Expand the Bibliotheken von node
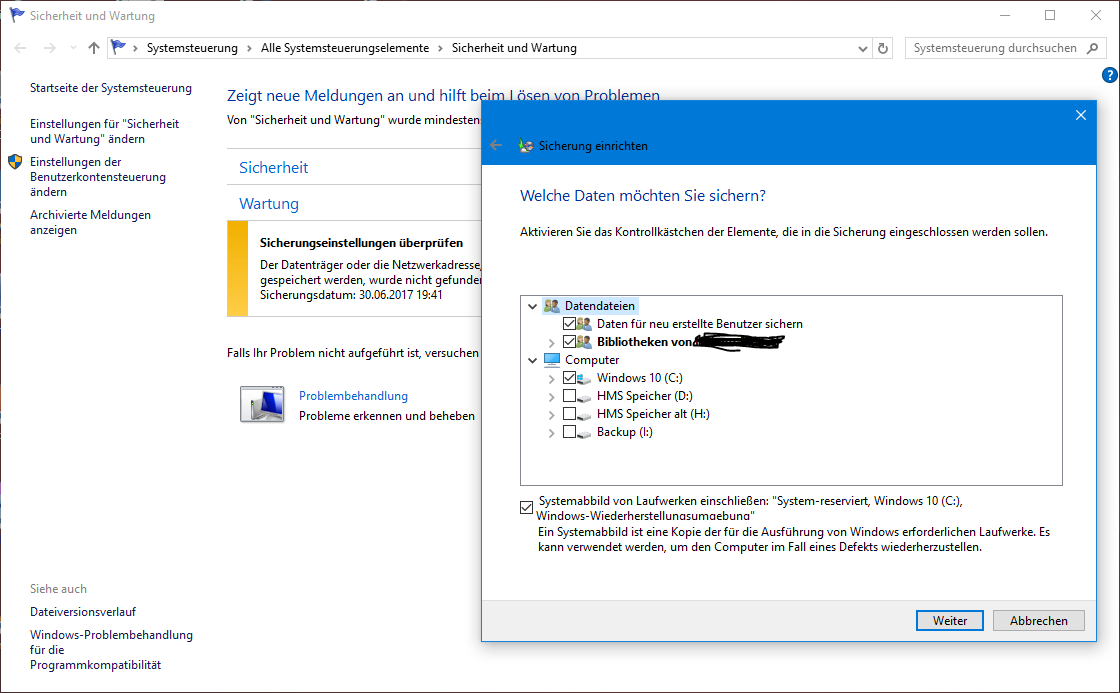Viewport: 1120px width, 693px height. pyautogui.click(x=551, y=343)
